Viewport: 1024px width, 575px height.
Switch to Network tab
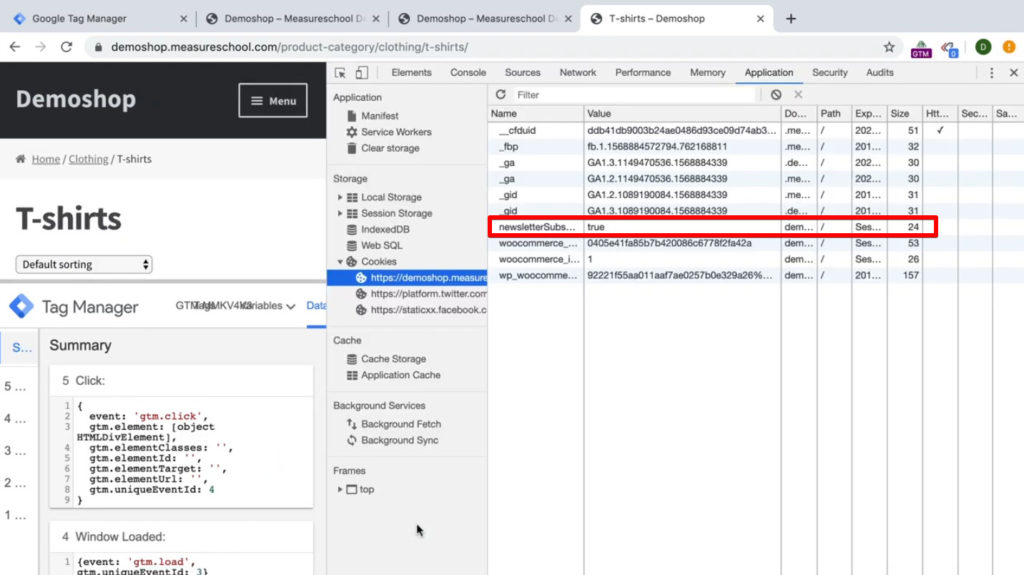577,73
